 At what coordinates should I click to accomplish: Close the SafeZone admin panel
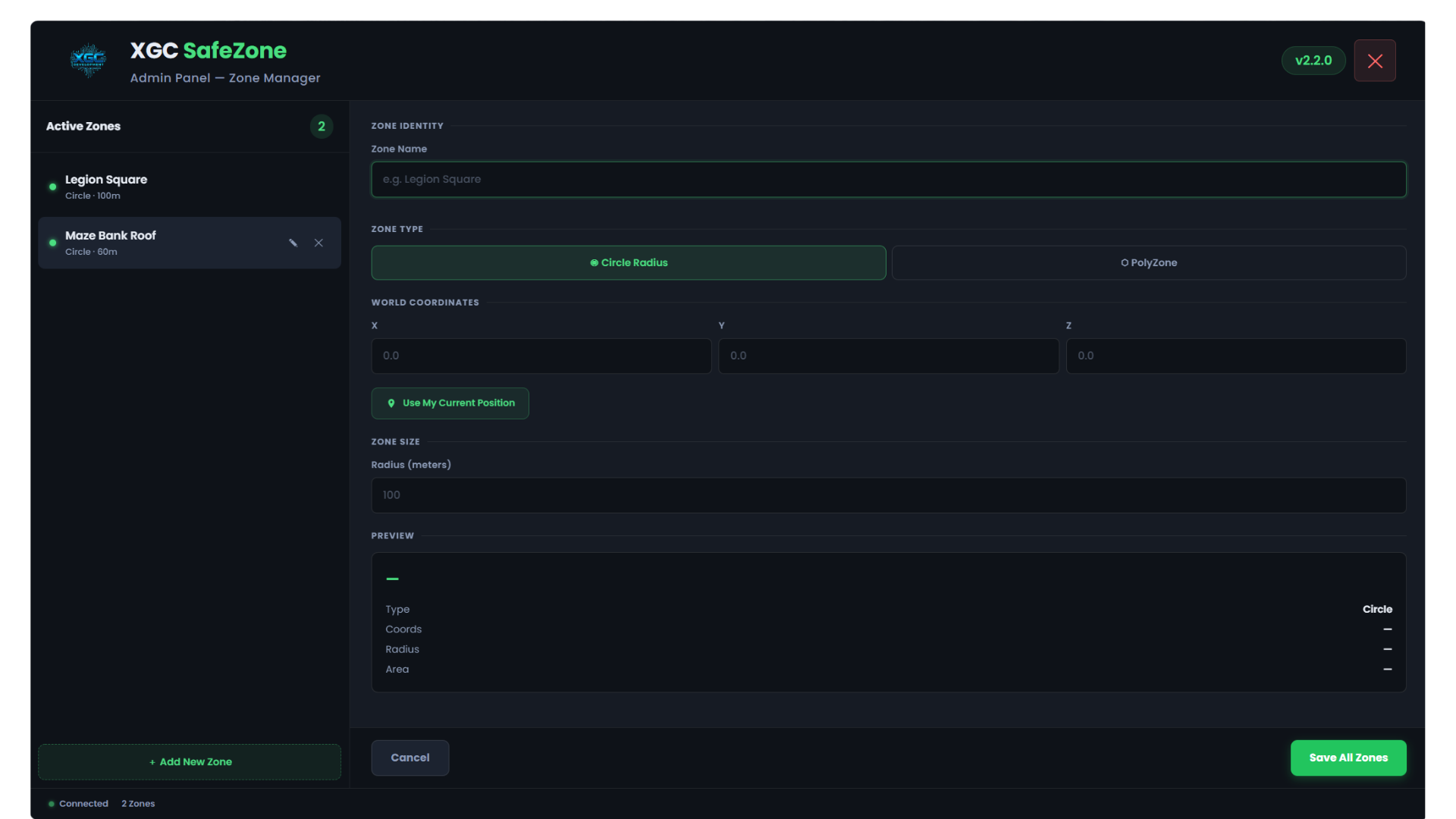1375,61
